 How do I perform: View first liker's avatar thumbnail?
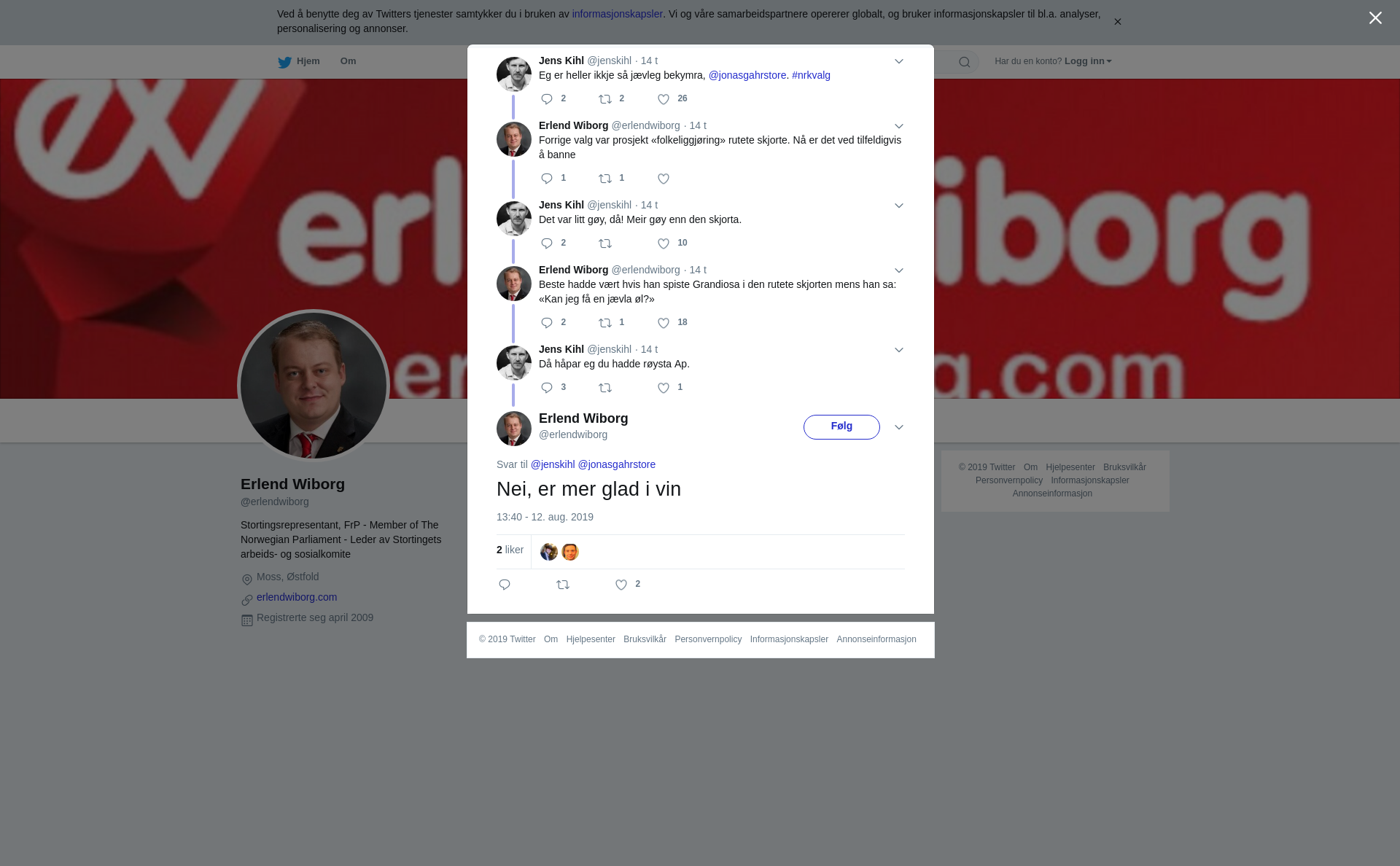pos(549,552)
